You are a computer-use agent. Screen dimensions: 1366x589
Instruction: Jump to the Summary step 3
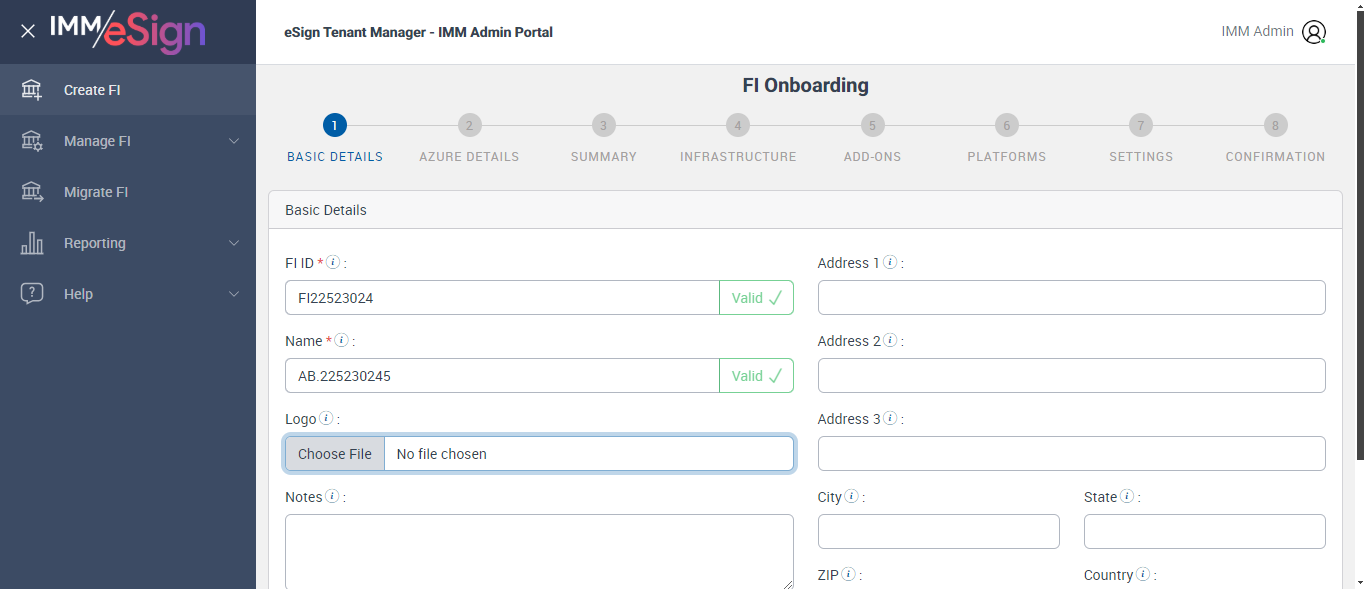coord(603,126)
